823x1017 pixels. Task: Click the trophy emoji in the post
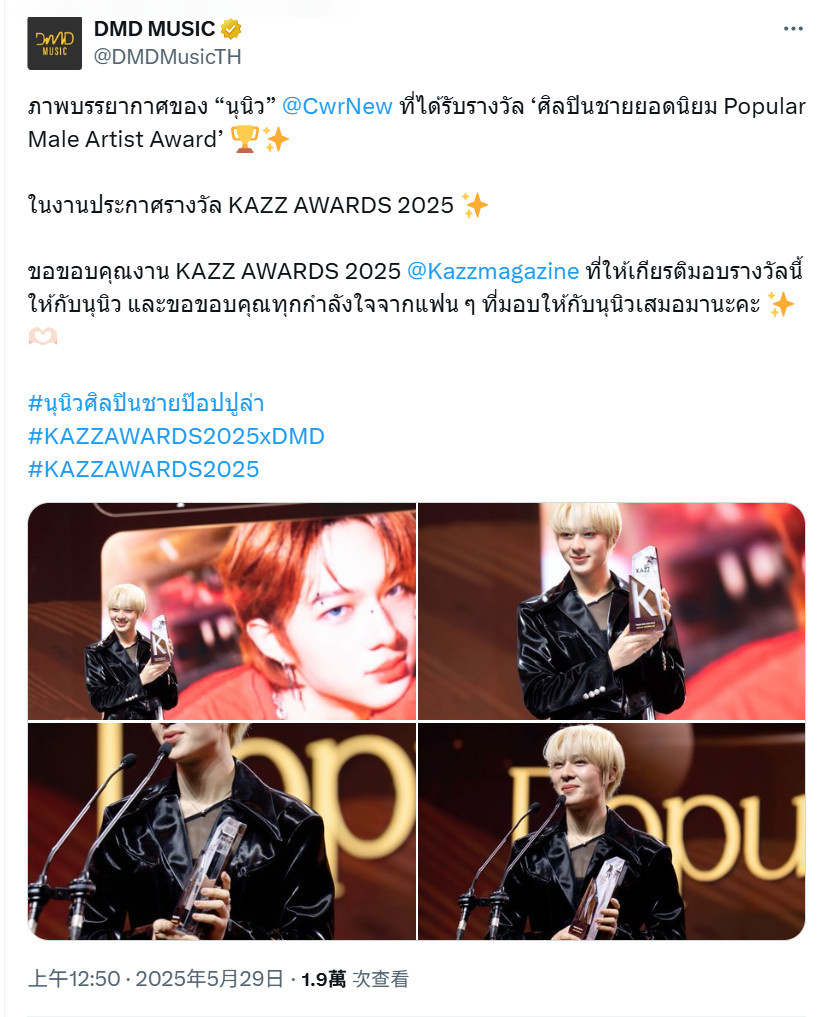[245, 139]
